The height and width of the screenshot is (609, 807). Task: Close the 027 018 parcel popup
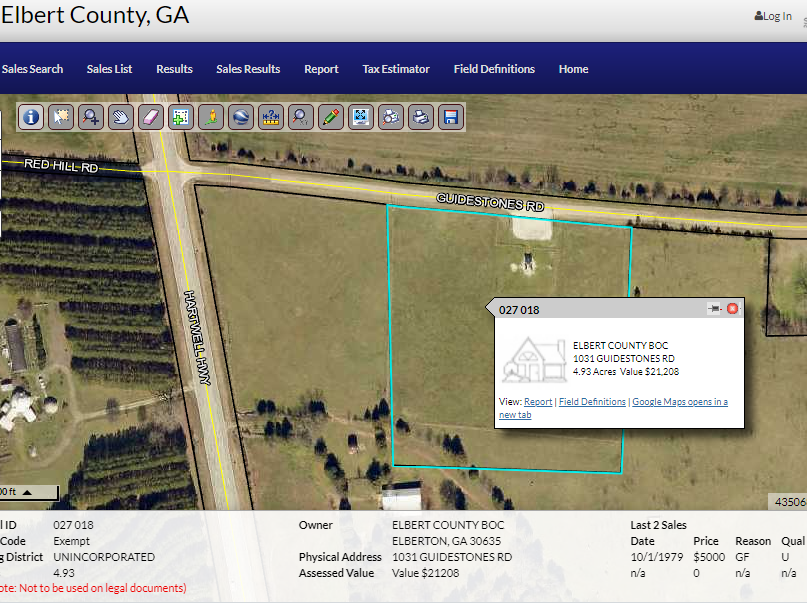coord(732,309)
